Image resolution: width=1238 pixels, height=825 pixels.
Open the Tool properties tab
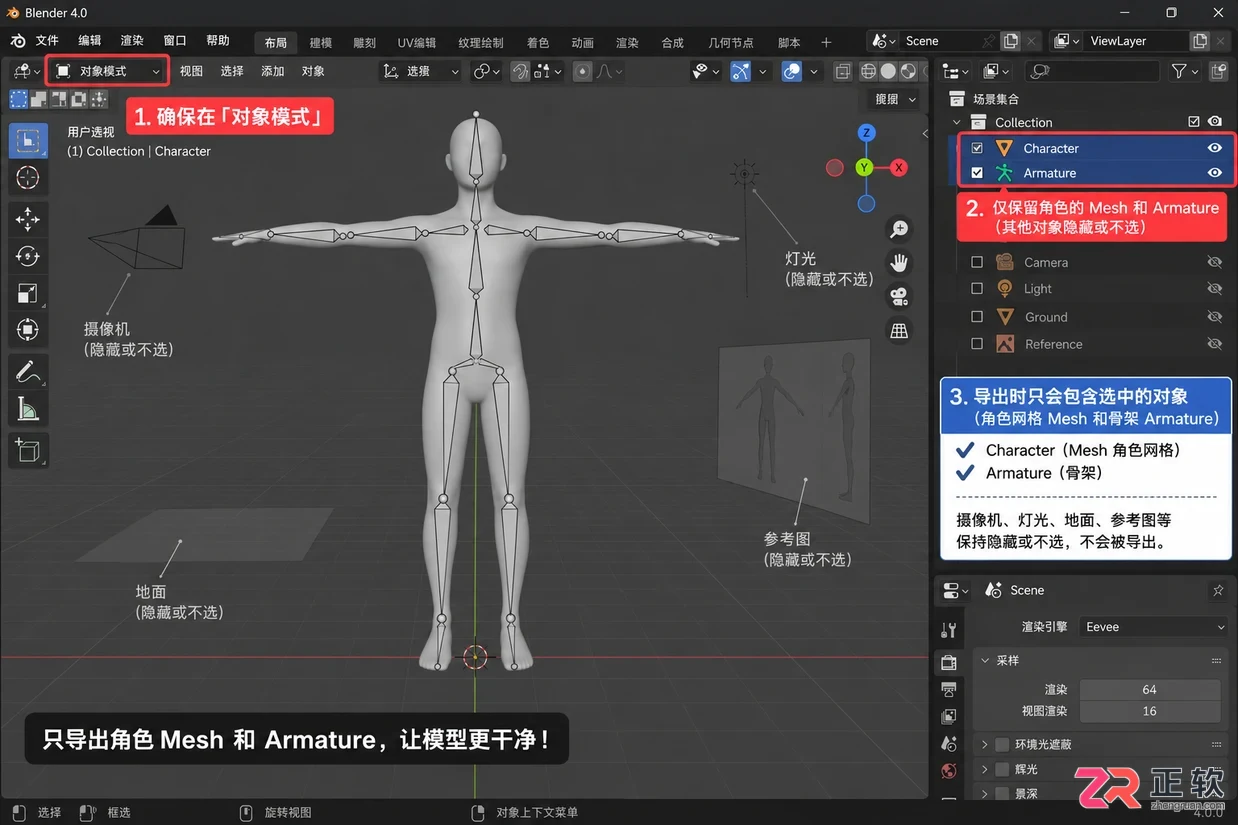tap(949, 630)
